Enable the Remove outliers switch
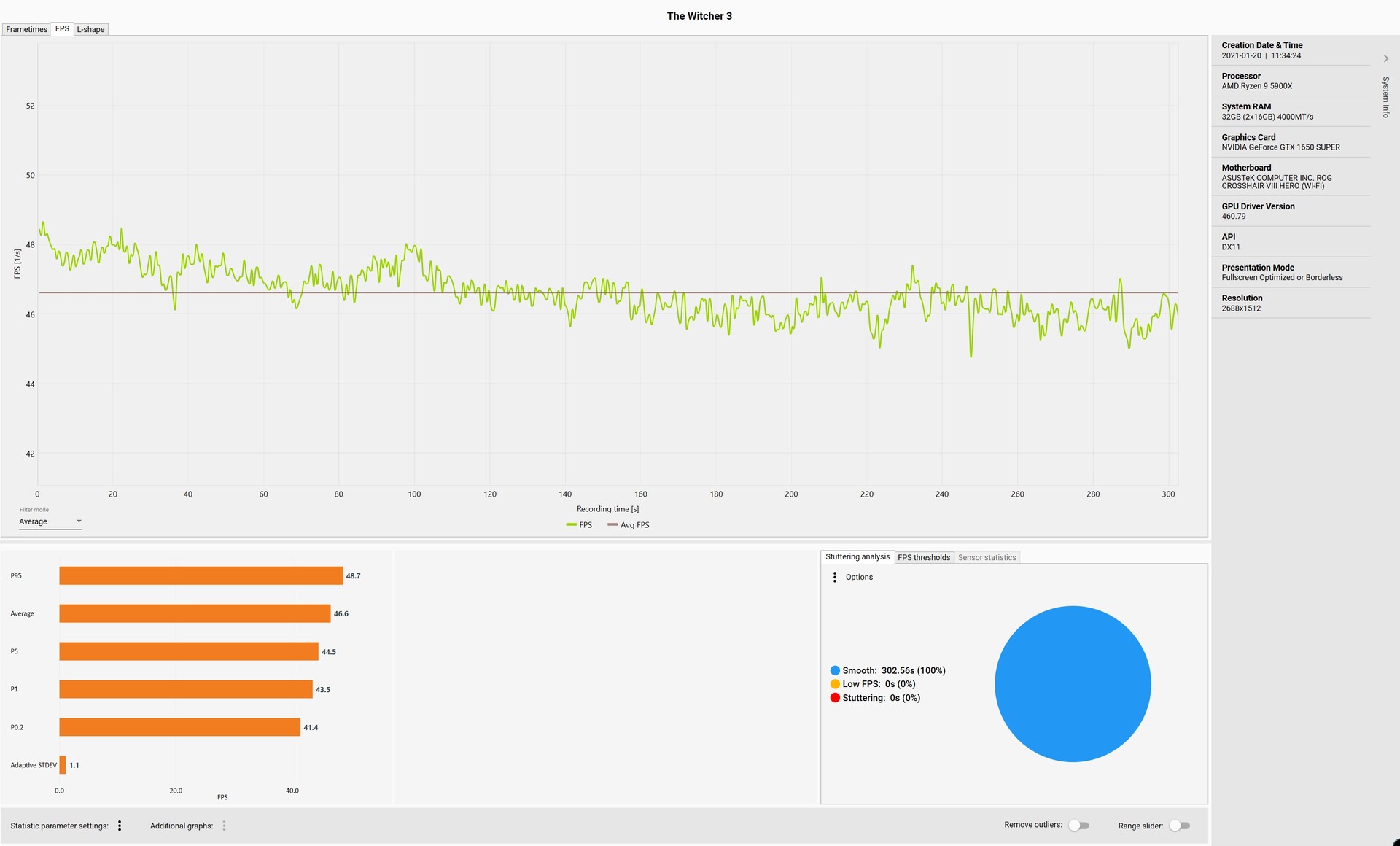 tap(1078, 826)
